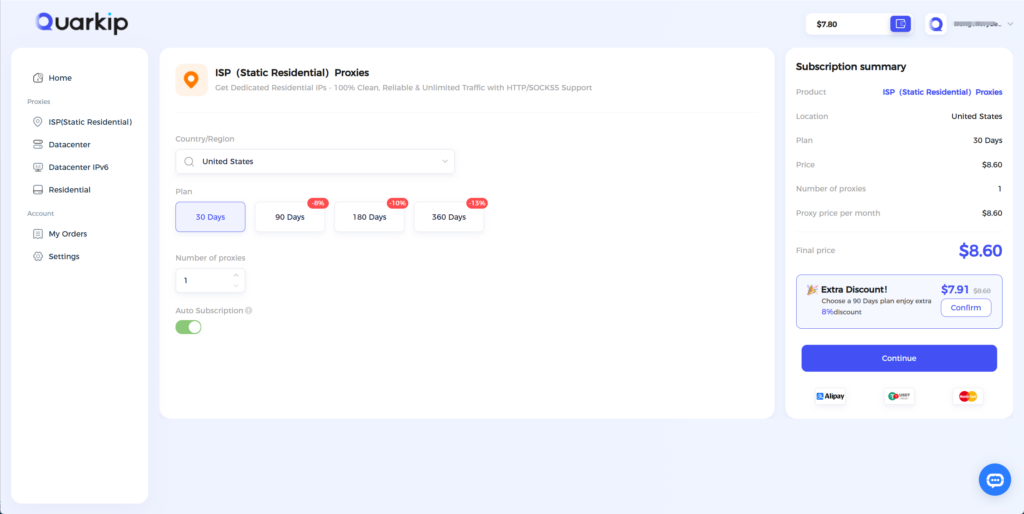Click the Number of proxies input
Screen dimensions: 1024x514
click(210, 280)
